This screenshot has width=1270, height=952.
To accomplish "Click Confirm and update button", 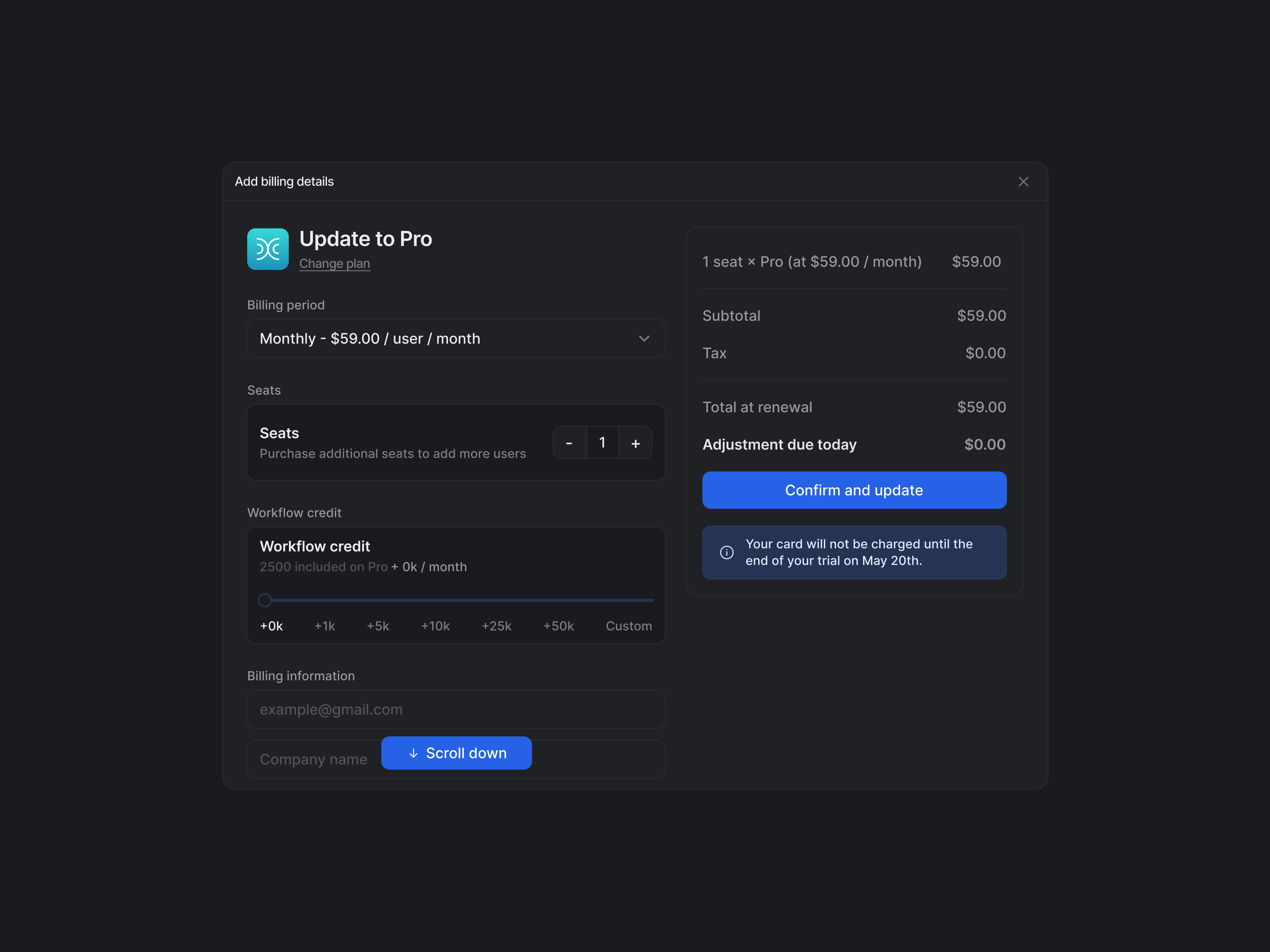I will coord(854,490).
